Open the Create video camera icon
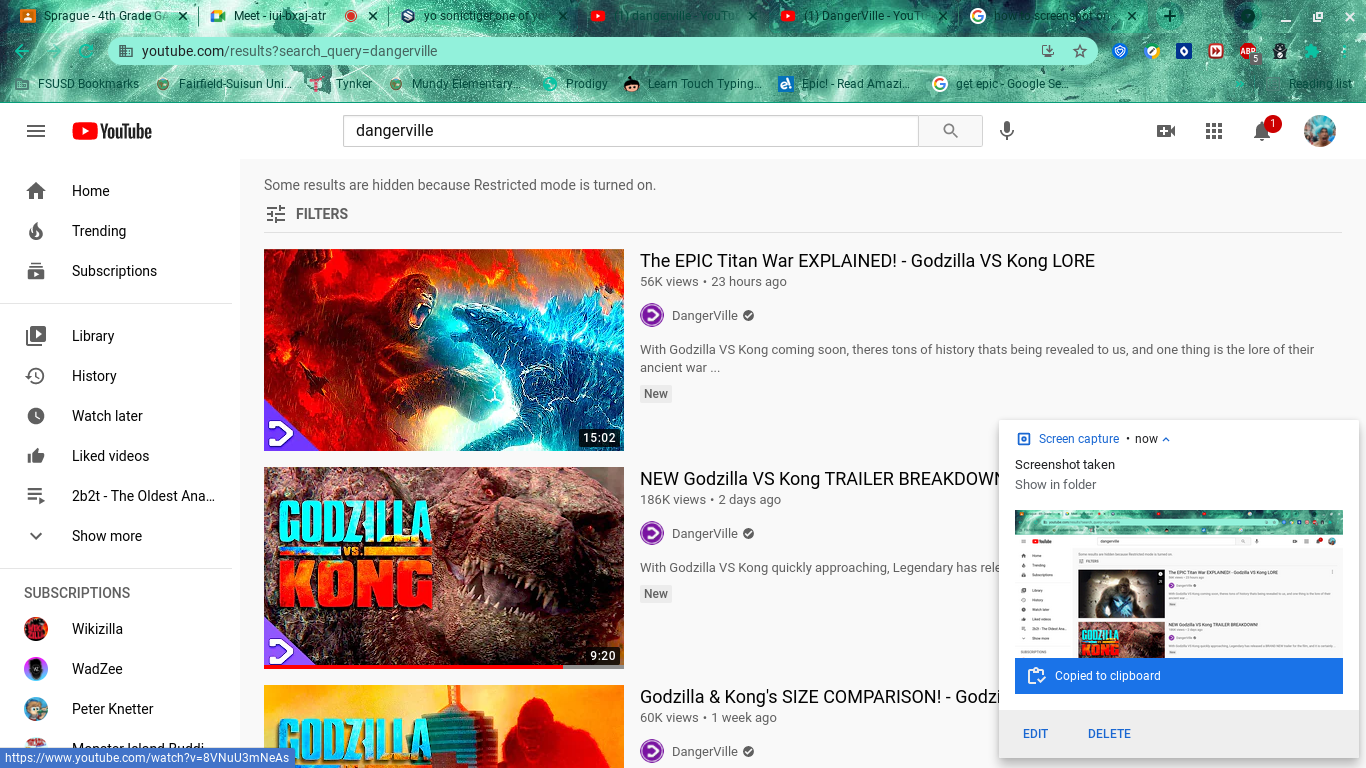1366x768 pixels. coord(1166,131)
